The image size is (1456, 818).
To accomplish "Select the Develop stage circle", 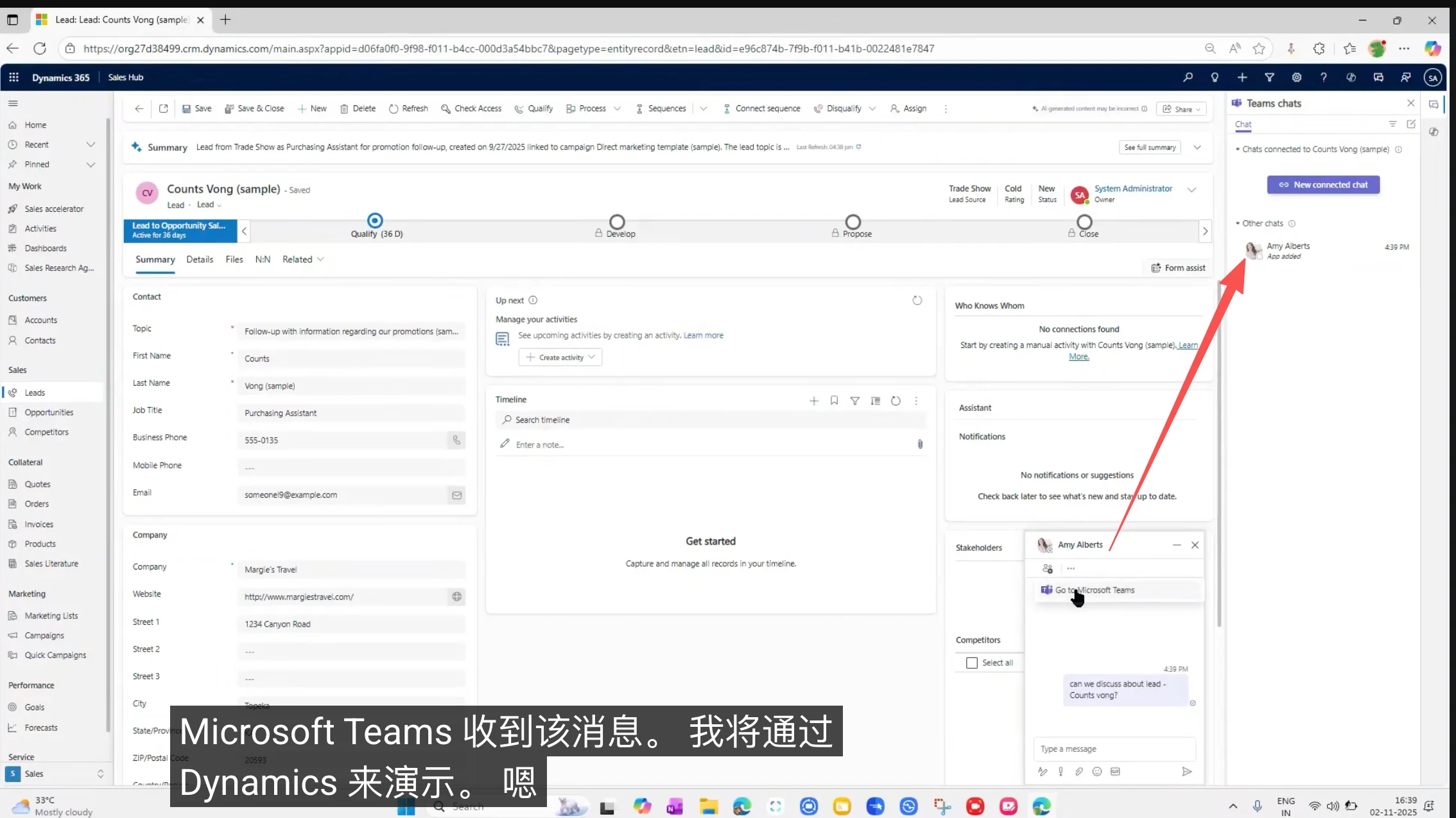I will pos(617,222).
